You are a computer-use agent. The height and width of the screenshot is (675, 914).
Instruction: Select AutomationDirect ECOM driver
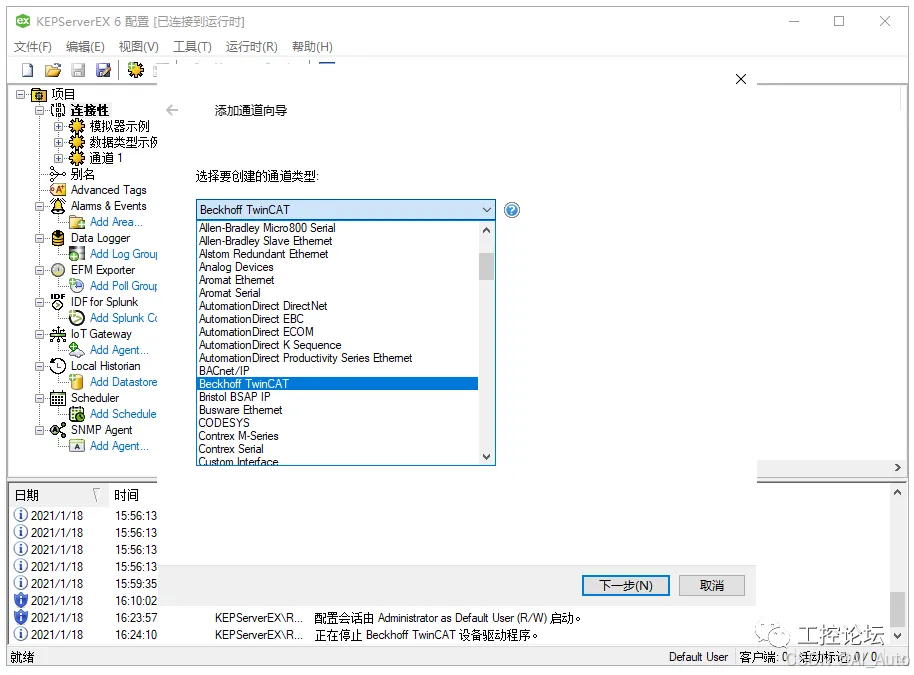coord(338,332)
